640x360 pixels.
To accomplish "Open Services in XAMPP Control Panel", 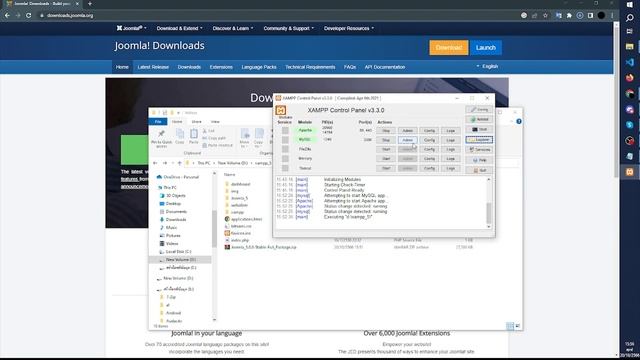I will [479, 150].
